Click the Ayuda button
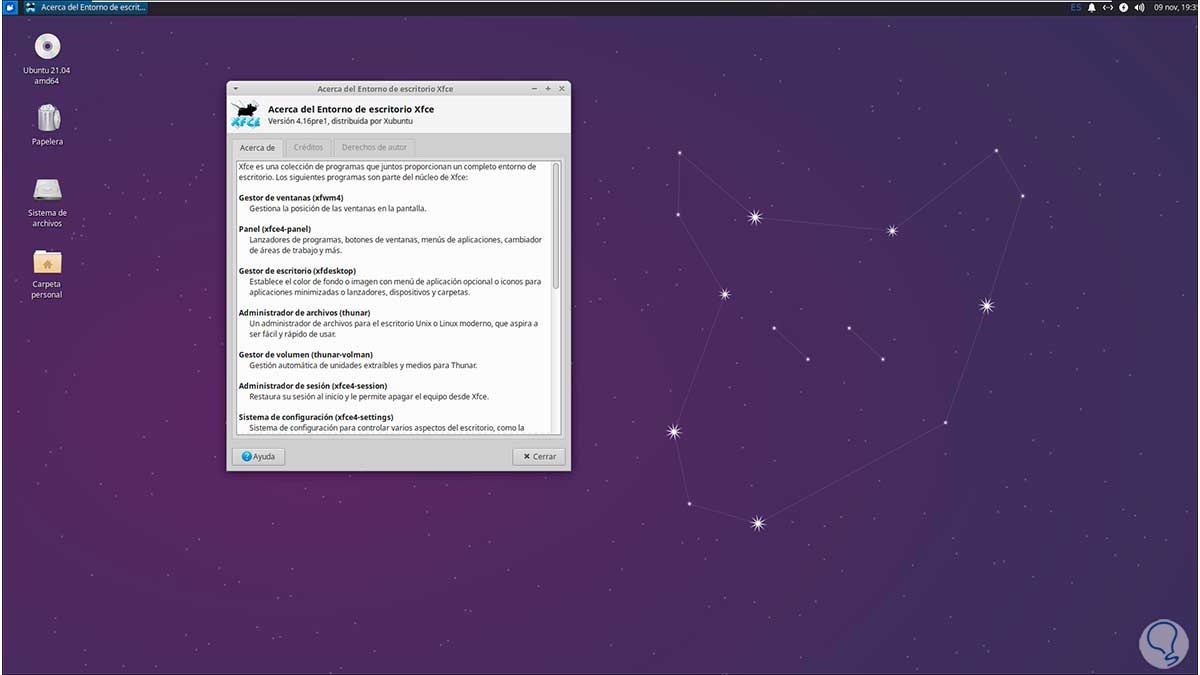The width and height of the screenshot is (1200, 675). click(x=258, y=456)
